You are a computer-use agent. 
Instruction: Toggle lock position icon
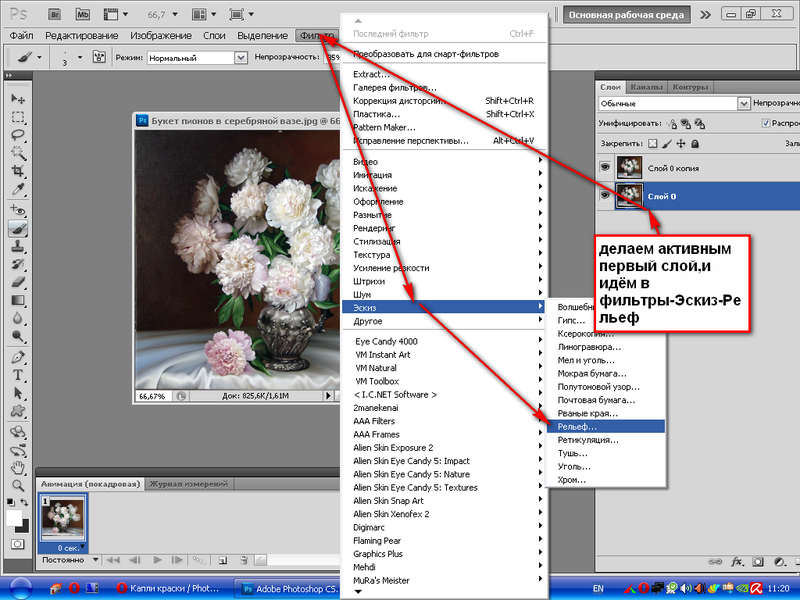681,144
